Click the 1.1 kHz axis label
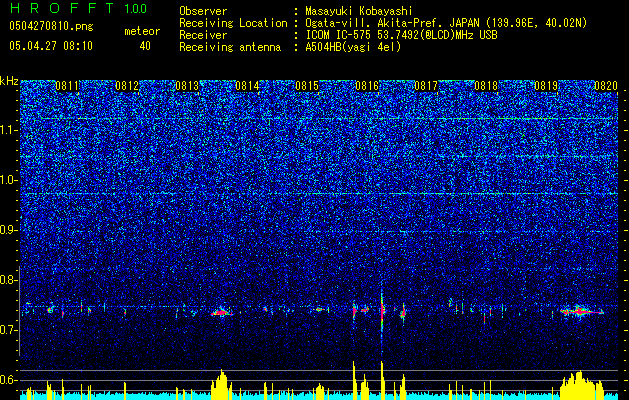The width and height of the screenshot is (629, 400). point(9,130)
